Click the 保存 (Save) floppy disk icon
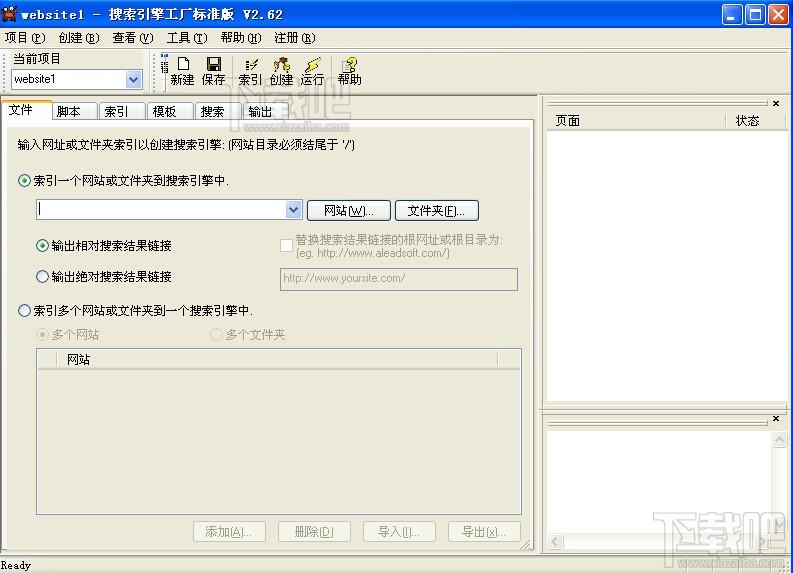The width and height of the screenshot is (793, 573). click(x=214, y=71)
